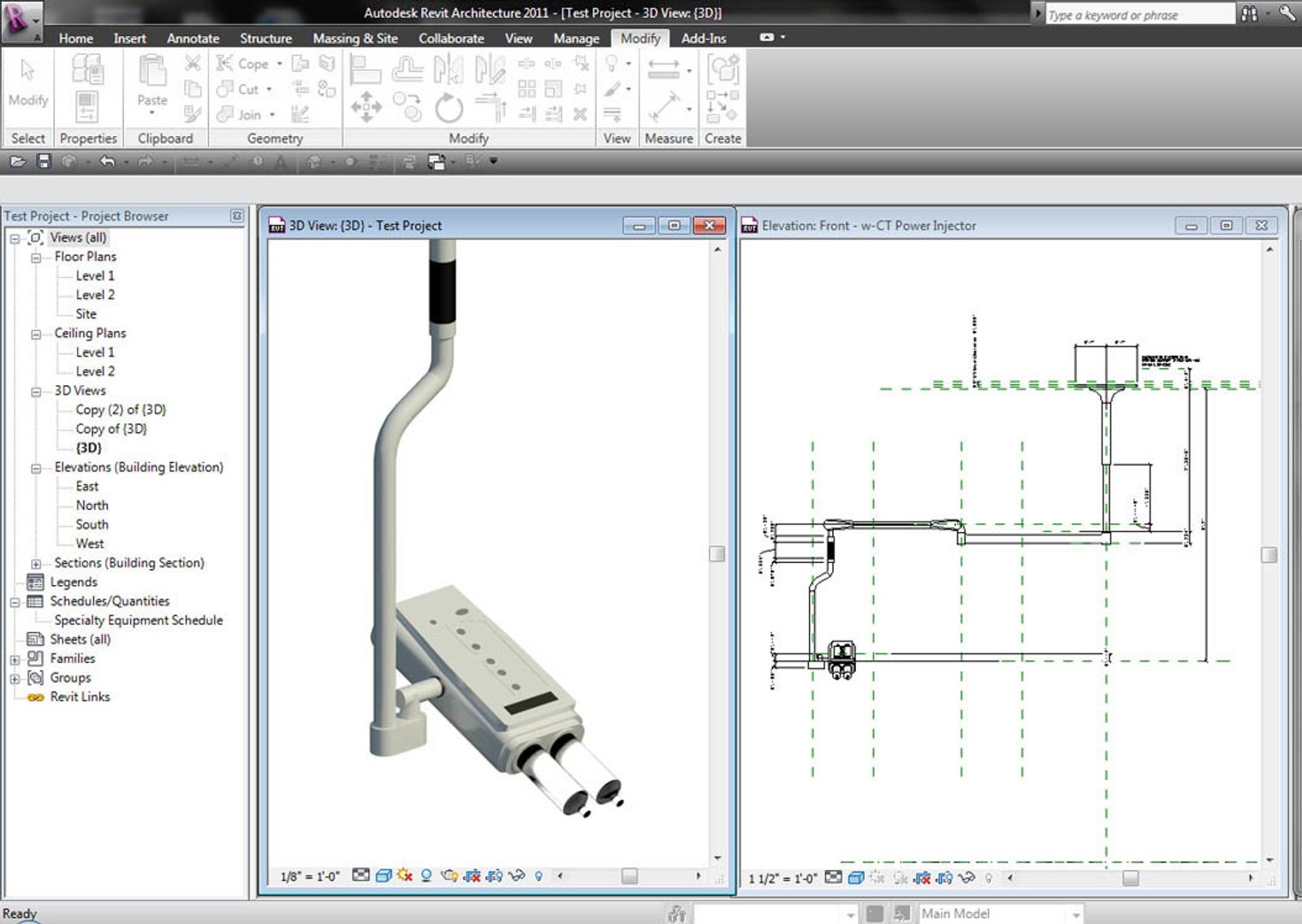
Task: Select the Rotate tool in the ribbon
Action: pos(448,109)
